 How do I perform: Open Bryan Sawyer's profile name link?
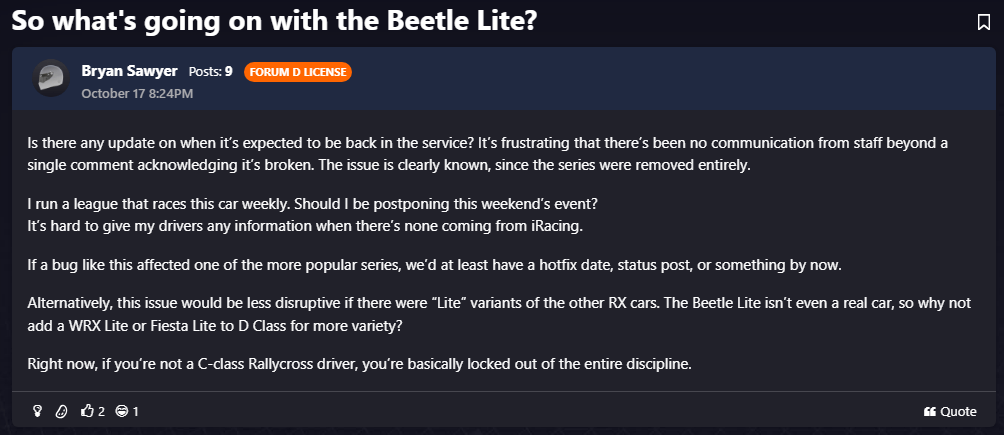click(x=129, y=71)
